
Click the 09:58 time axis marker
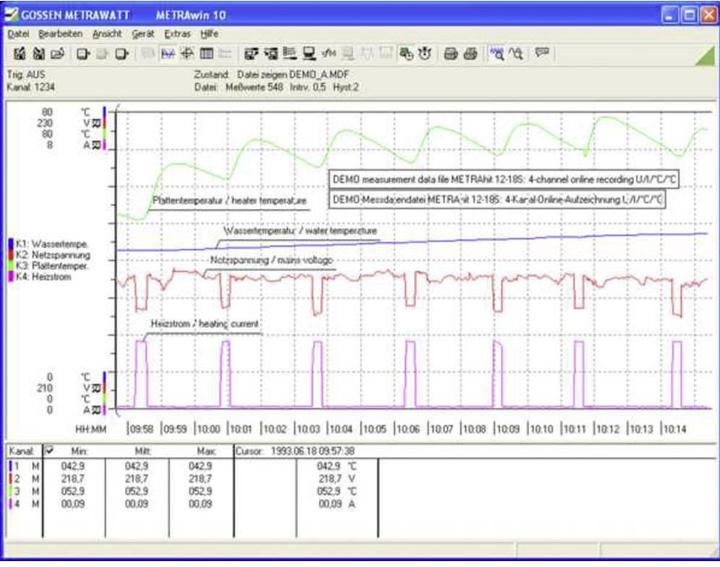[x=141, y=429]
